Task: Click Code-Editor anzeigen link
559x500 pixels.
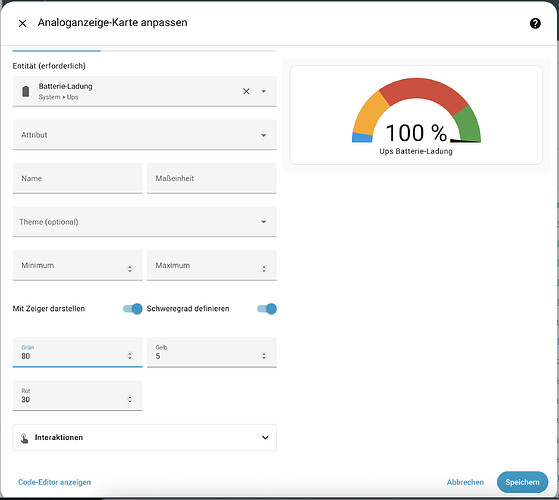Action: click(x=55, y=482)
